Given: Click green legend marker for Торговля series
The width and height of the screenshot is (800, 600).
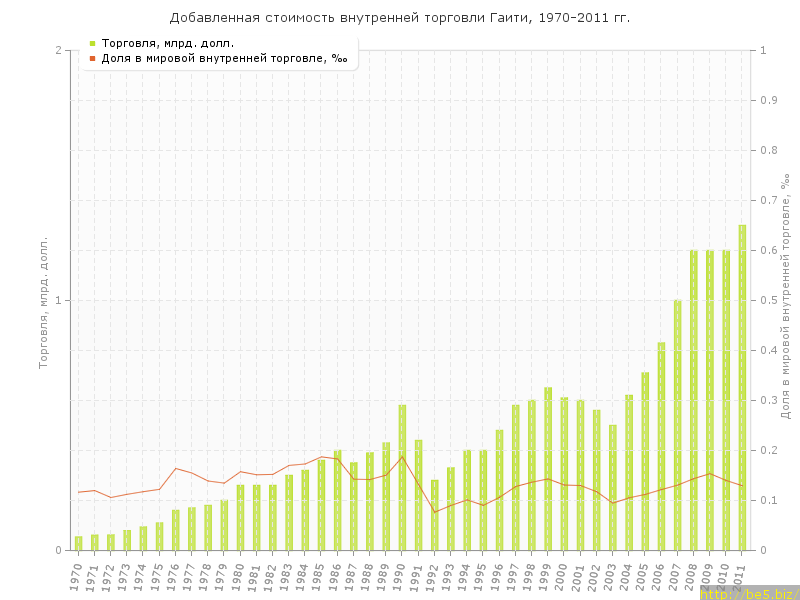Looking at the screenshot, I should point(93,43).
